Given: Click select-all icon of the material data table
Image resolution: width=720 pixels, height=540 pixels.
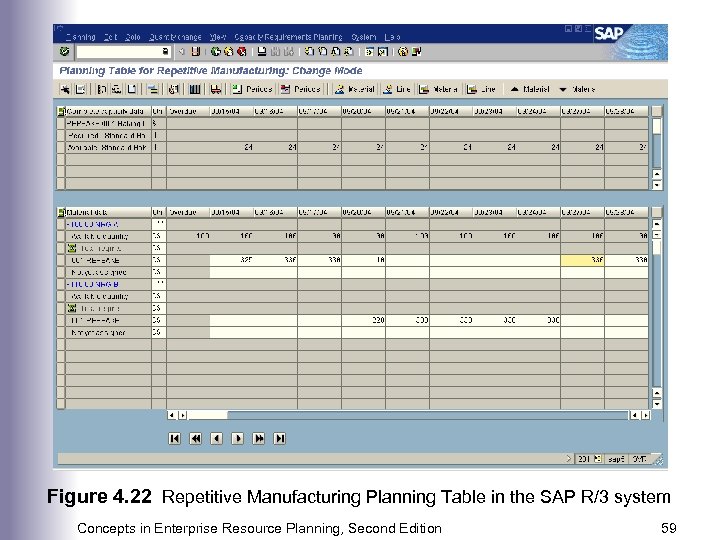Looking at the screenshot, I should [61, 212].
